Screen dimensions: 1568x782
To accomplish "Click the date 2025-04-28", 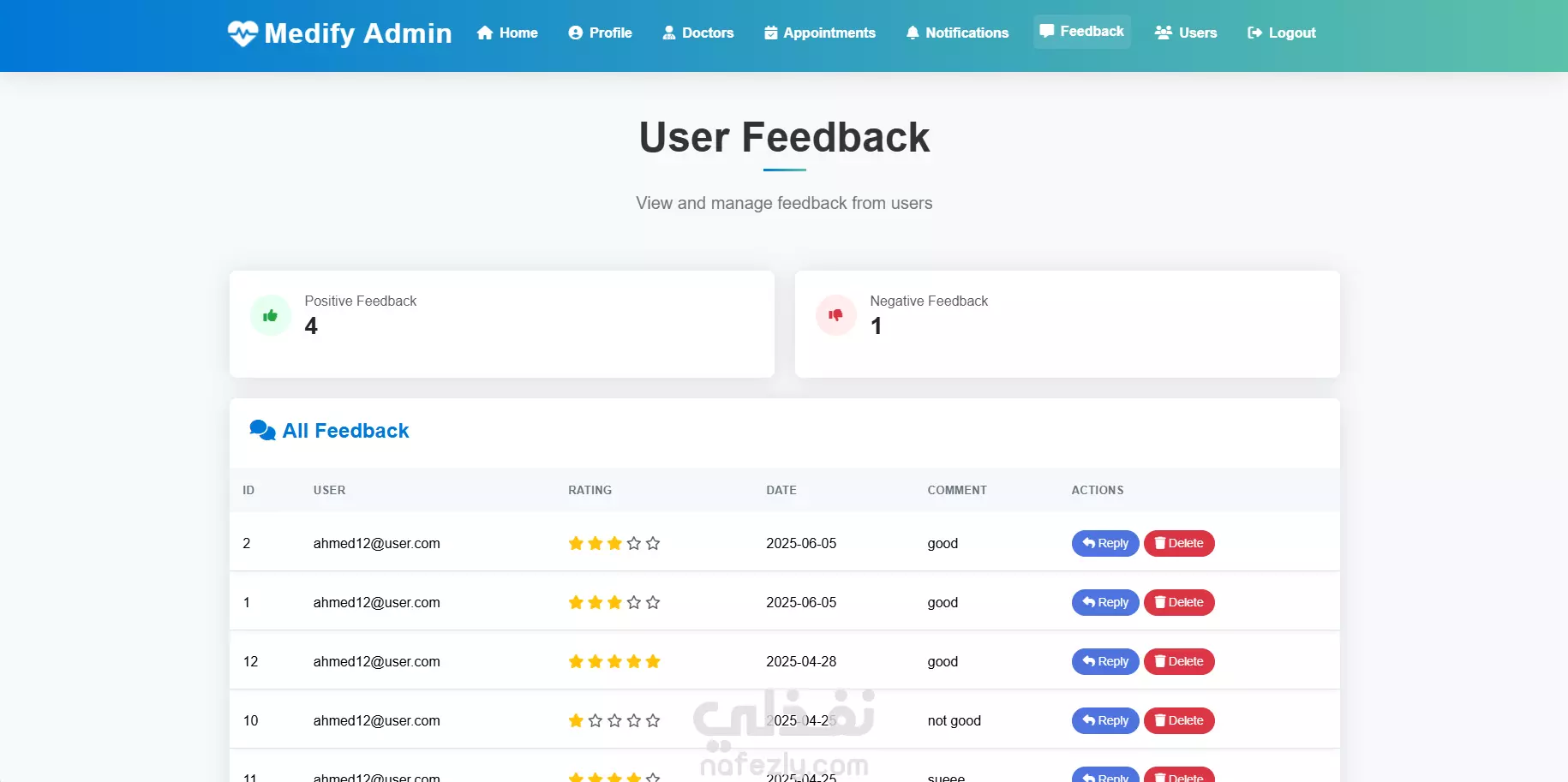I will coord(801,661).
